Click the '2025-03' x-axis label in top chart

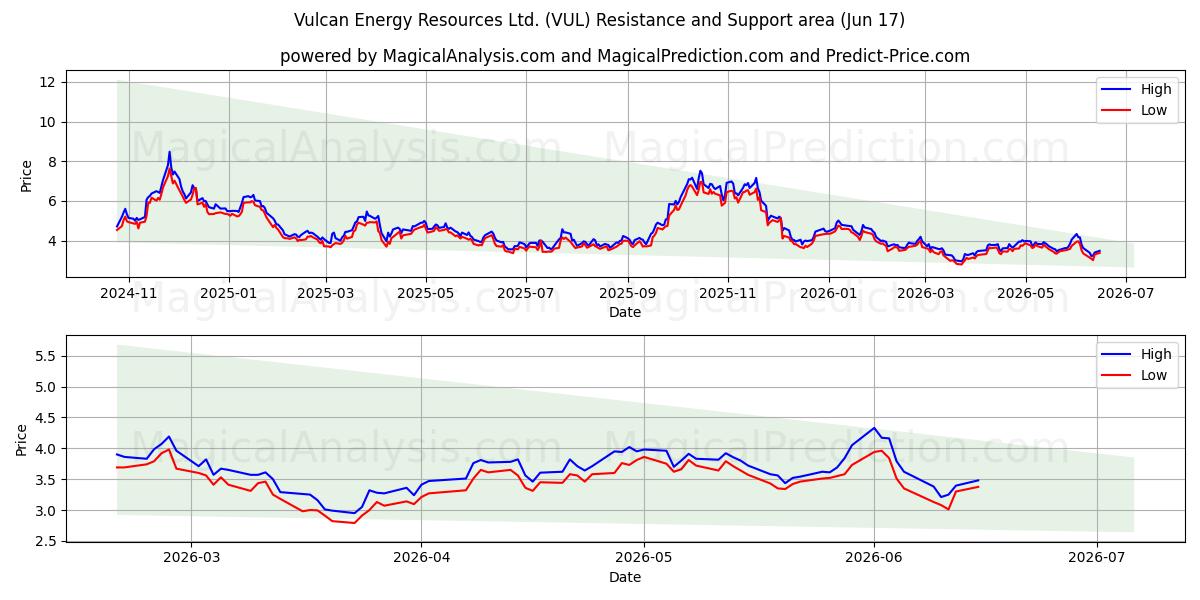click(x=325, y=294)
